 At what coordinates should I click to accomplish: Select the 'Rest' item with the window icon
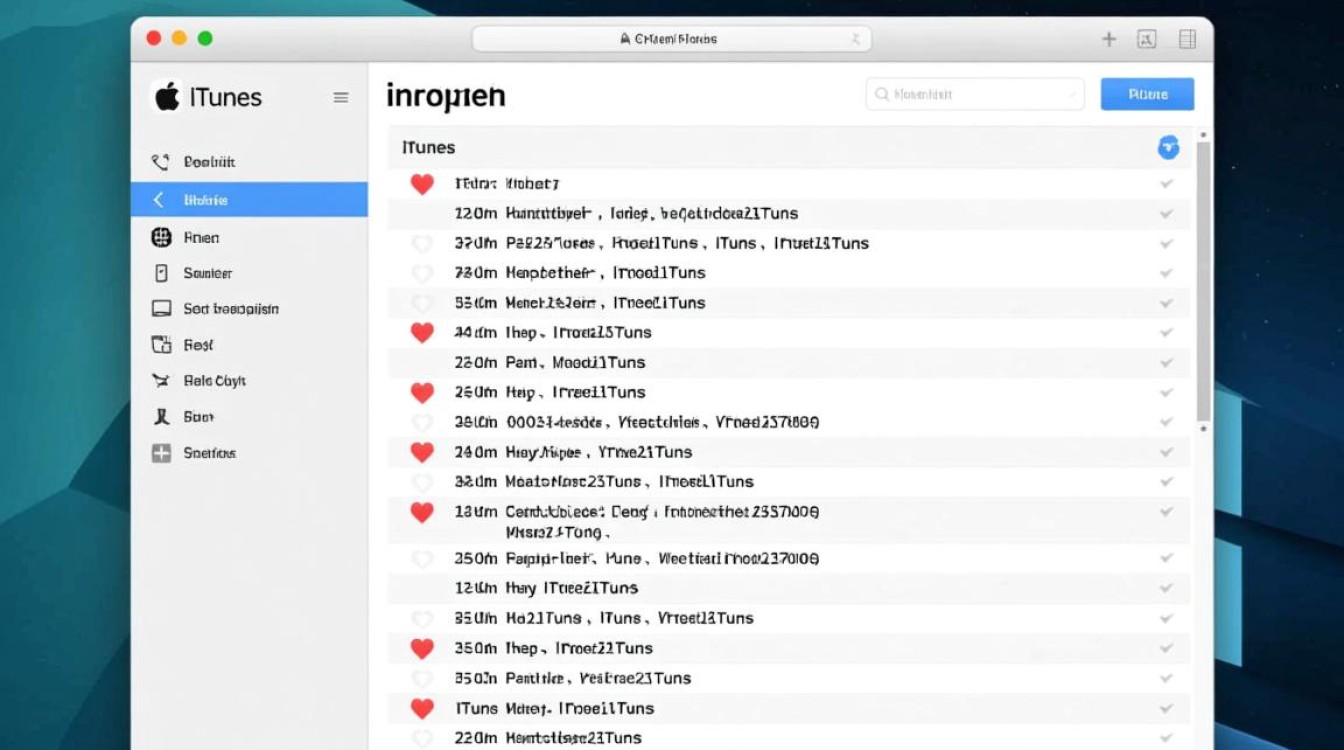[x=249, y=345]
